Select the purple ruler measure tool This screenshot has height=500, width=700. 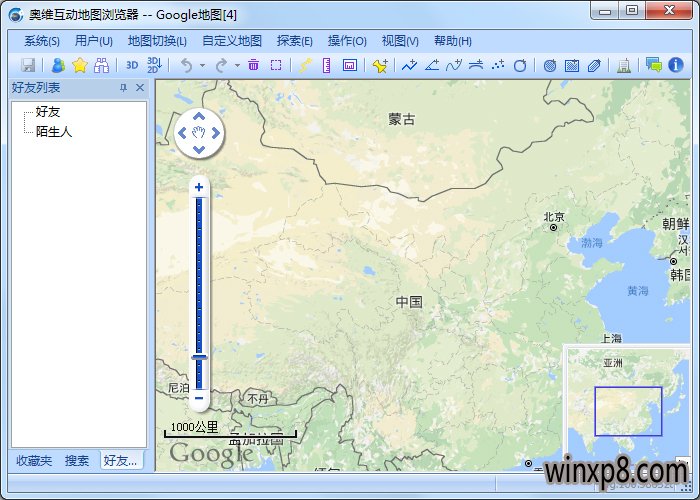(x=327, y=65)
